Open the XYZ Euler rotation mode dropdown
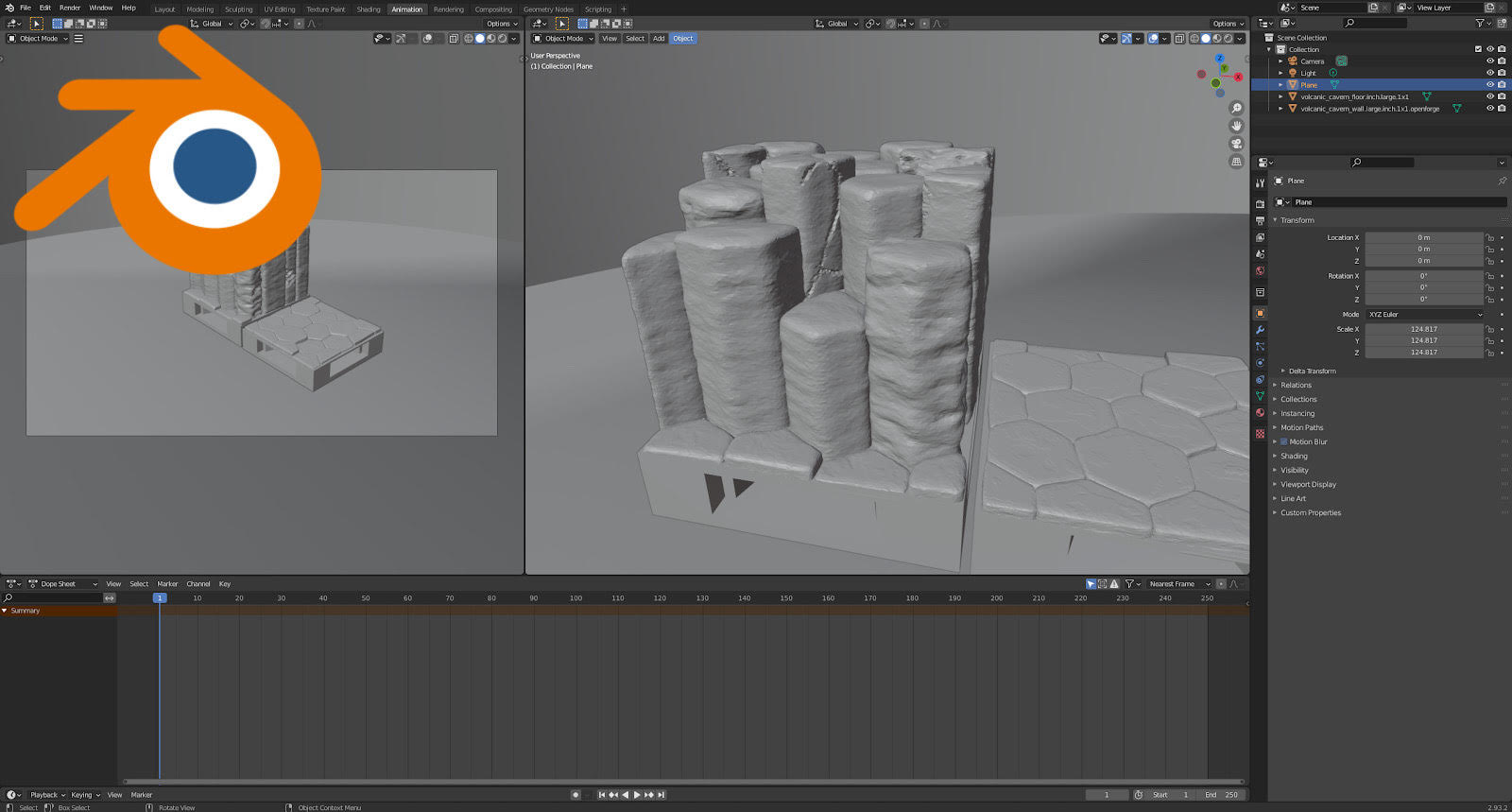The image size is (1512, 812). click(1424, 315)
